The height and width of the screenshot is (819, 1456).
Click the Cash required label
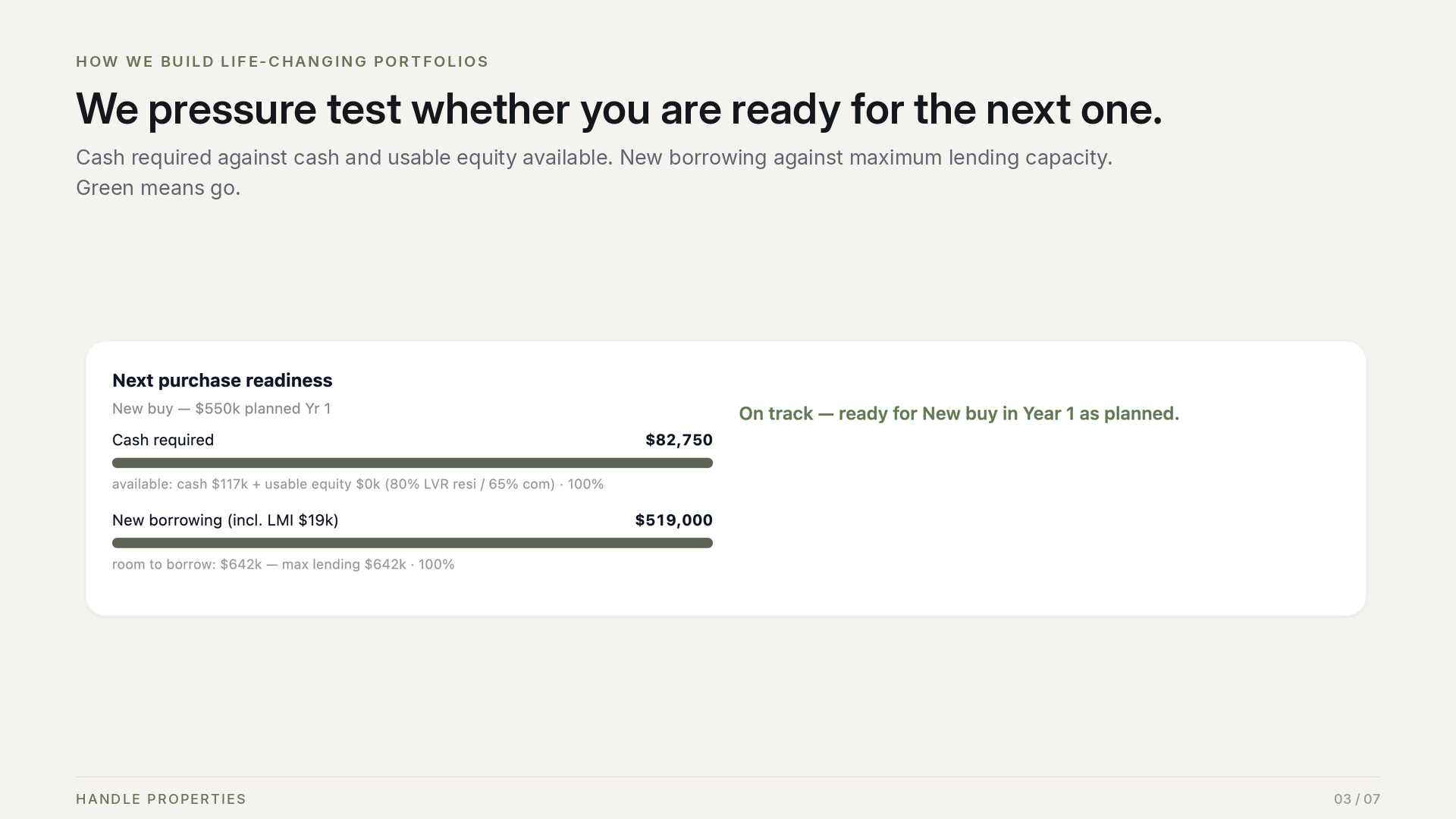click(163, 440)
